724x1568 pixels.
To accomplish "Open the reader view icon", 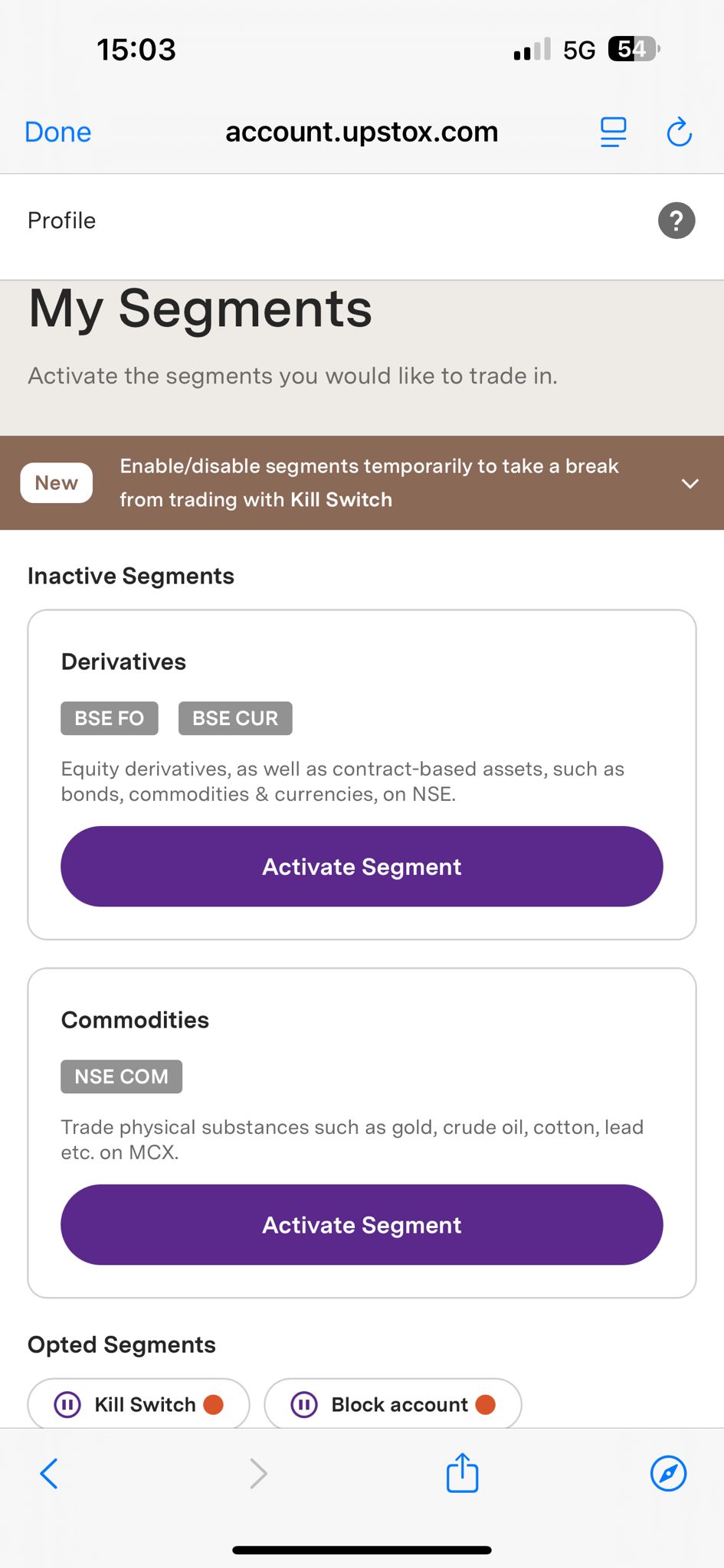I will [x=613, y=132].
